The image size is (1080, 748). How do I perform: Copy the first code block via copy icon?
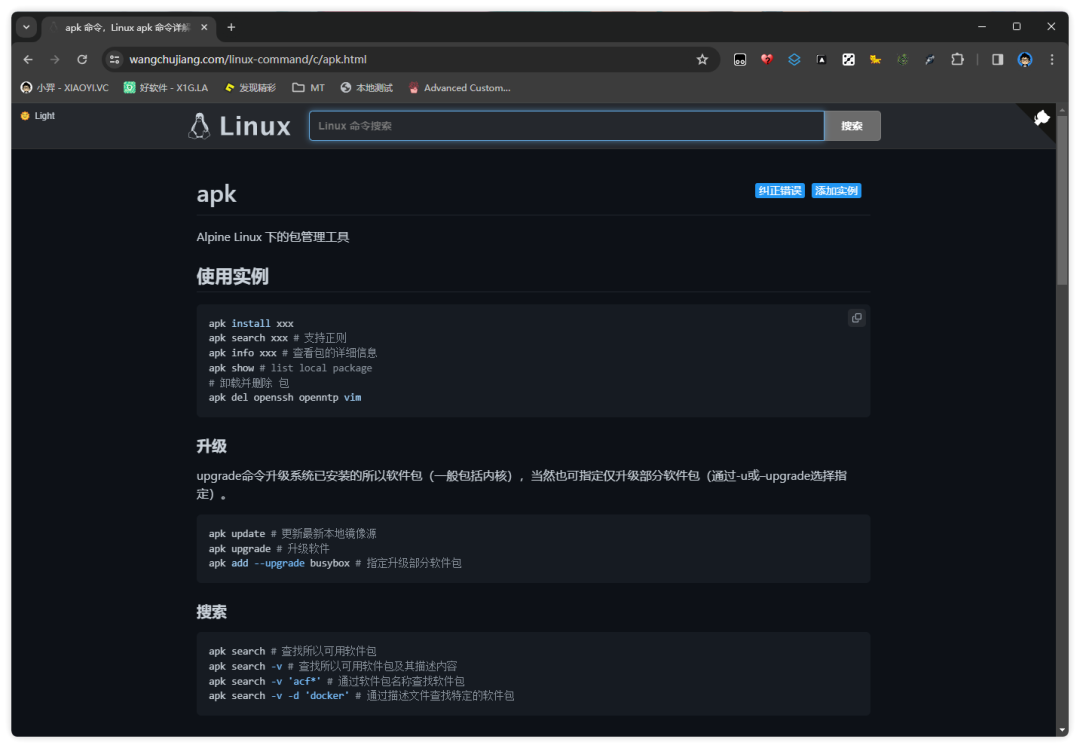pos(857,318)
